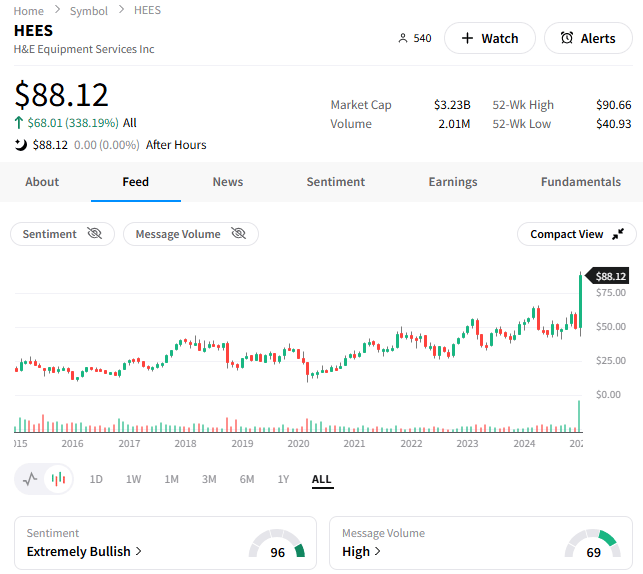Switch to the Fundamentals tab
The image size is (643, 574).
(x=580, y=182)
